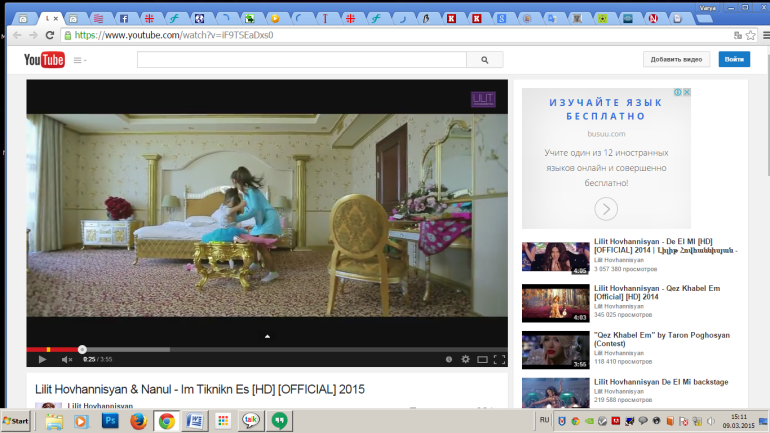Open Hangouts green icon in taskbar

279,421
